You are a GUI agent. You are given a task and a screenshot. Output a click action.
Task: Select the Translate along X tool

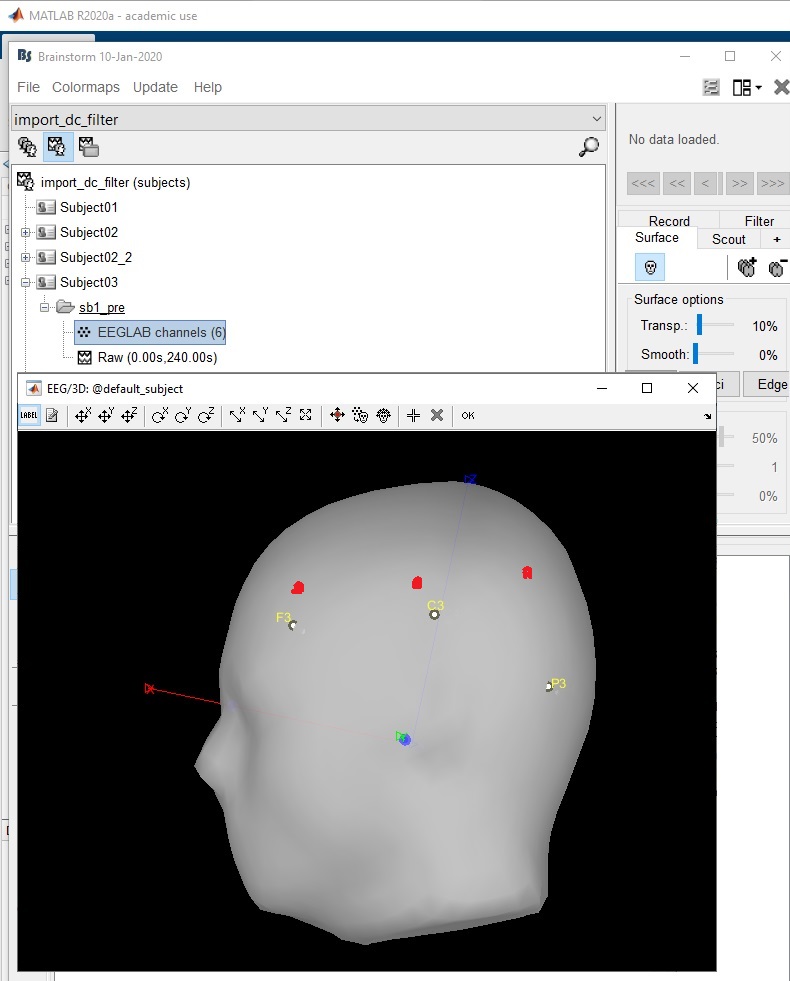[83, 415]
